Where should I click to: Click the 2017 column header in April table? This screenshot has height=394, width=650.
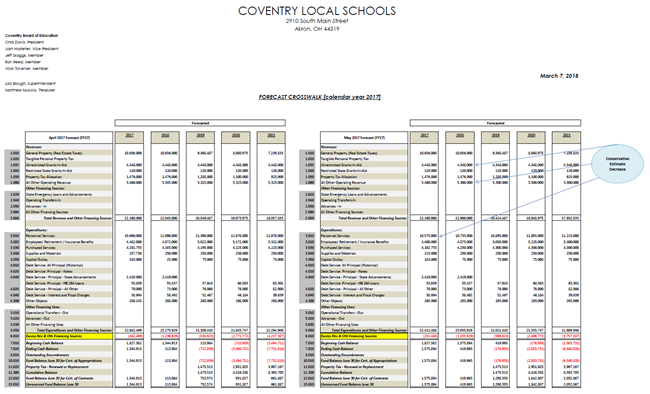pyautogui.click(x=130, y=138)
